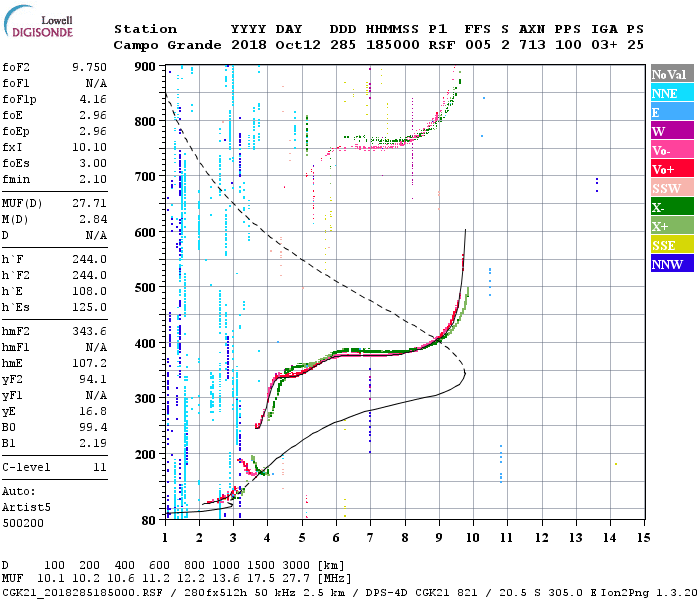700x600 pixels.
Task: Click the MUF 10.1 value for 100 km
Action: (x=50, y=579)
